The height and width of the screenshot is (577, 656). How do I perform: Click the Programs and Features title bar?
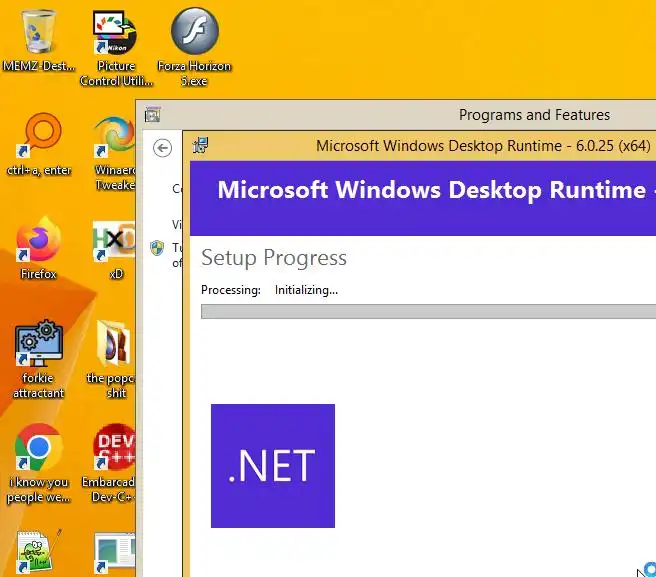click(x=396, y=115)
